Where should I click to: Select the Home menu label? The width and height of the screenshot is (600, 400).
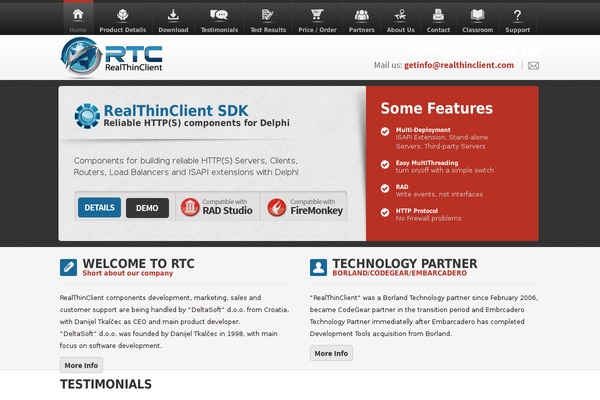(78, 30)
